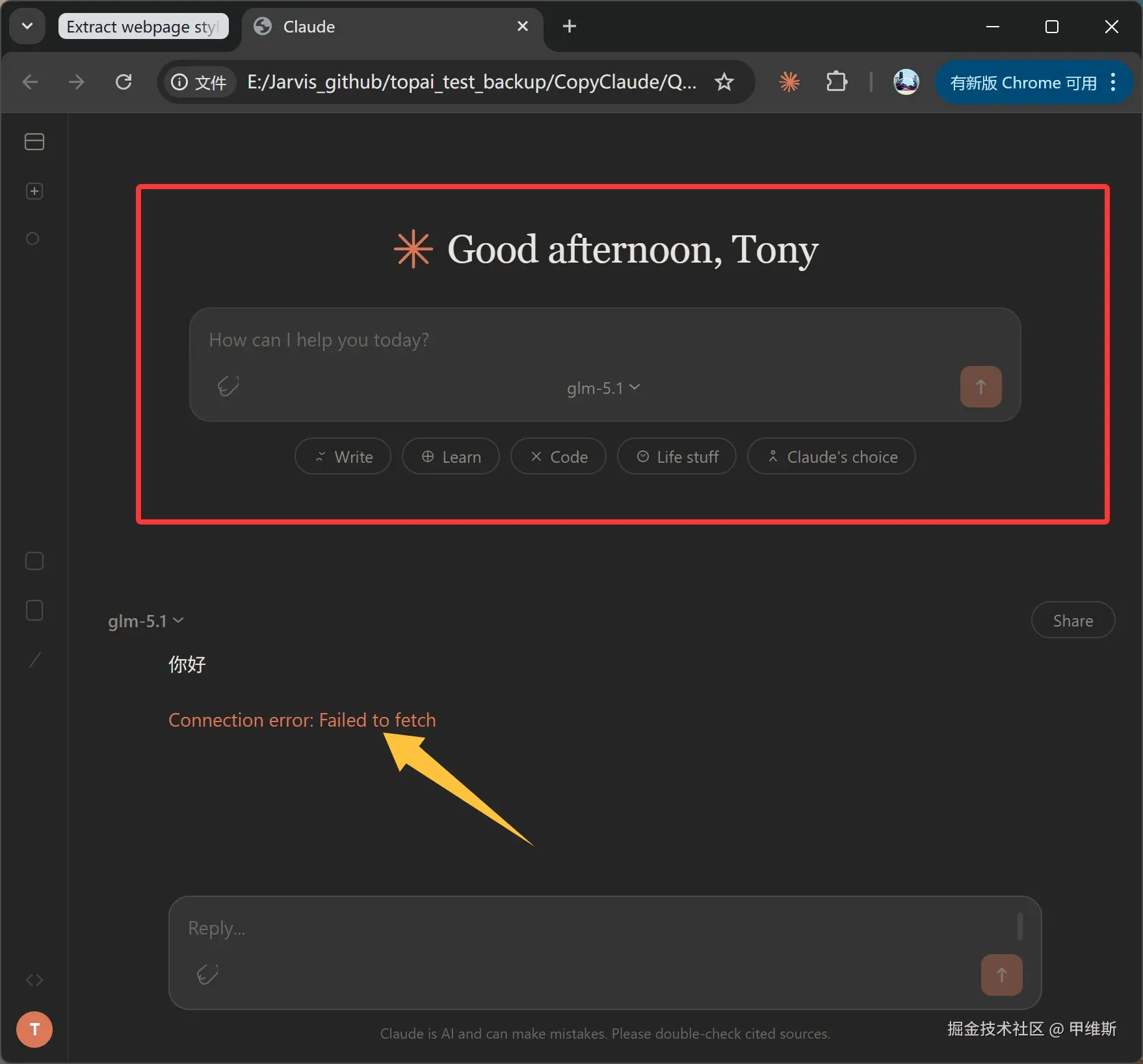Close the Claude browser tab
Image resolution: width=1143 pixels, height=1064 pixels.
[523, 26]
